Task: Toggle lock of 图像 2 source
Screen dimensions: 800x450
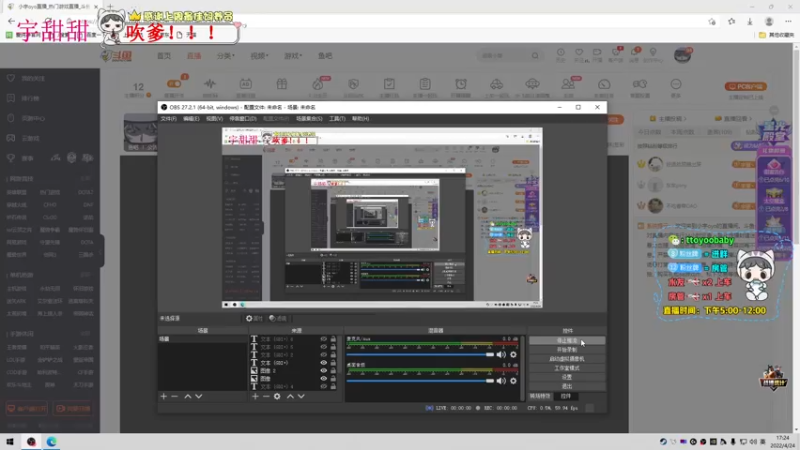Action: coord(333,371)
